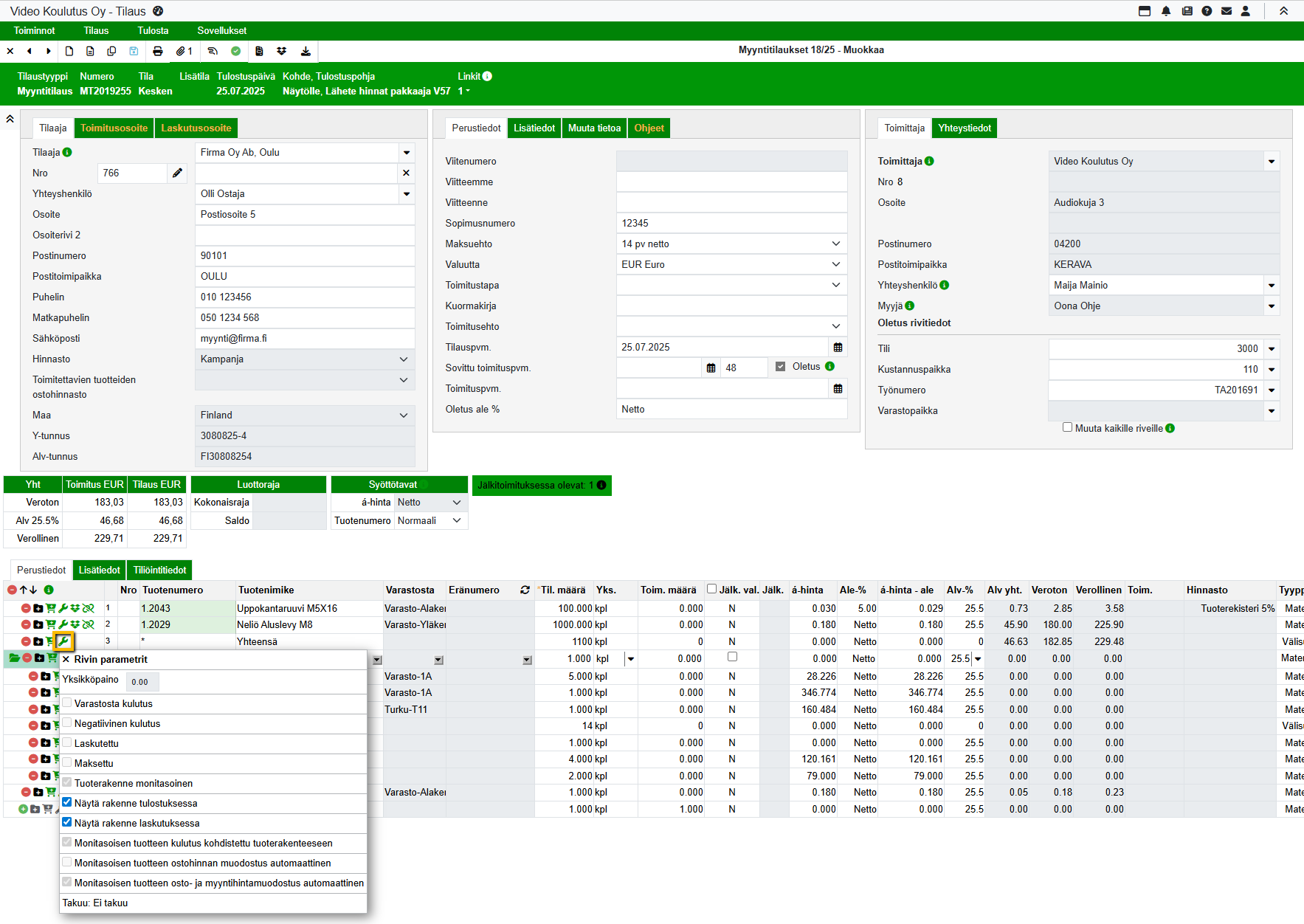Open the Tulosta menu
Viewport: 1304px width, 924px height.
(153, 30)
